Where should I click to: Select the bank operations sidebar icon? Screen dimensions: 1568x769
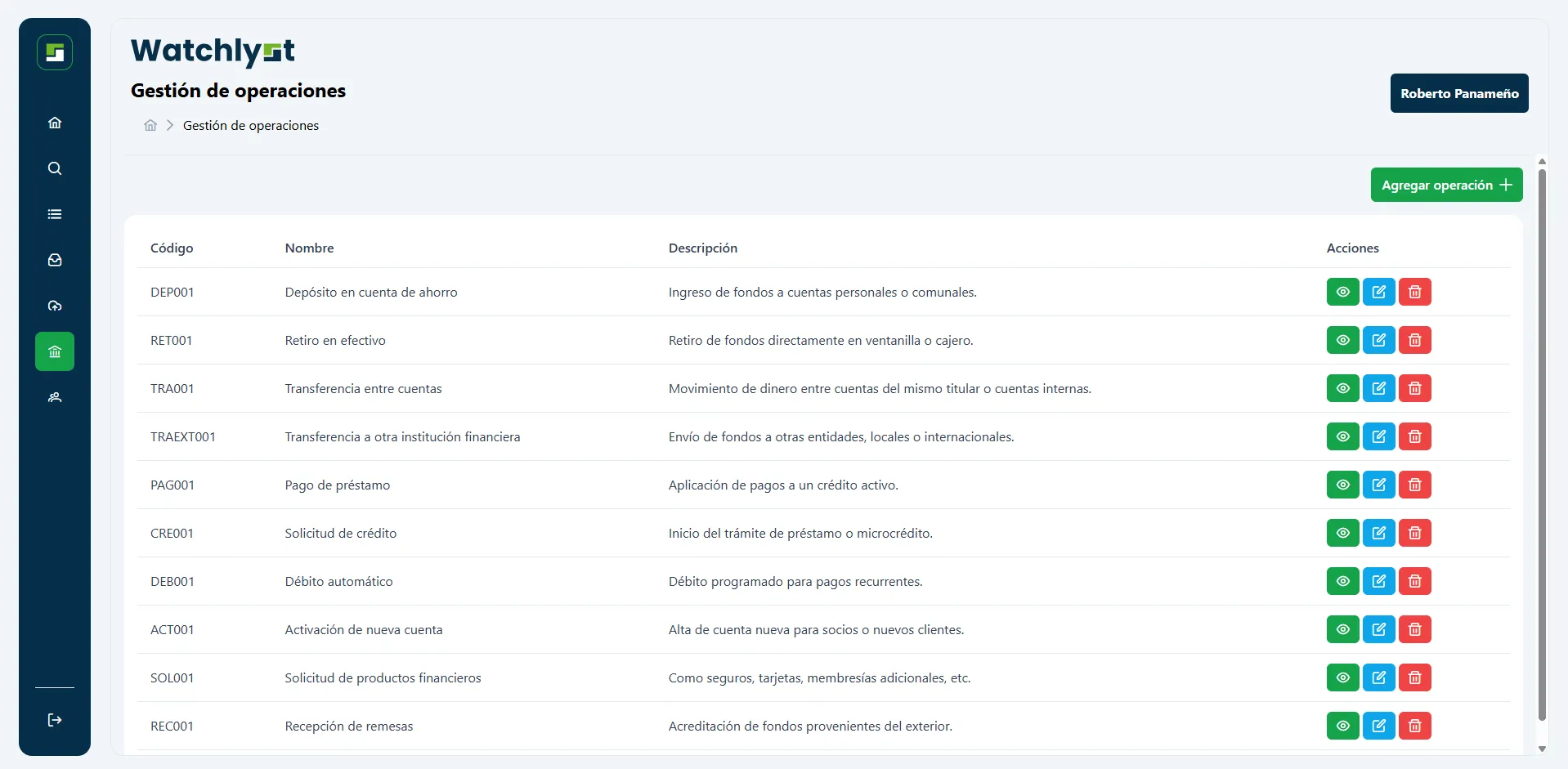point(55,351)
